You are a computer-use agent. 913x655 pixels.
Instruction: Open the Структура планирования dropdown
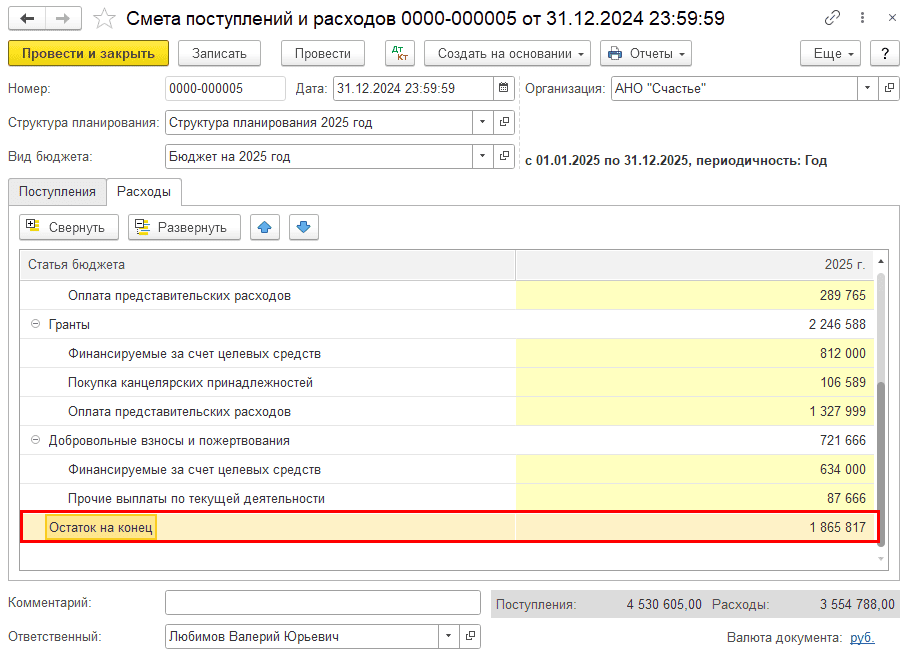[483, 122]
